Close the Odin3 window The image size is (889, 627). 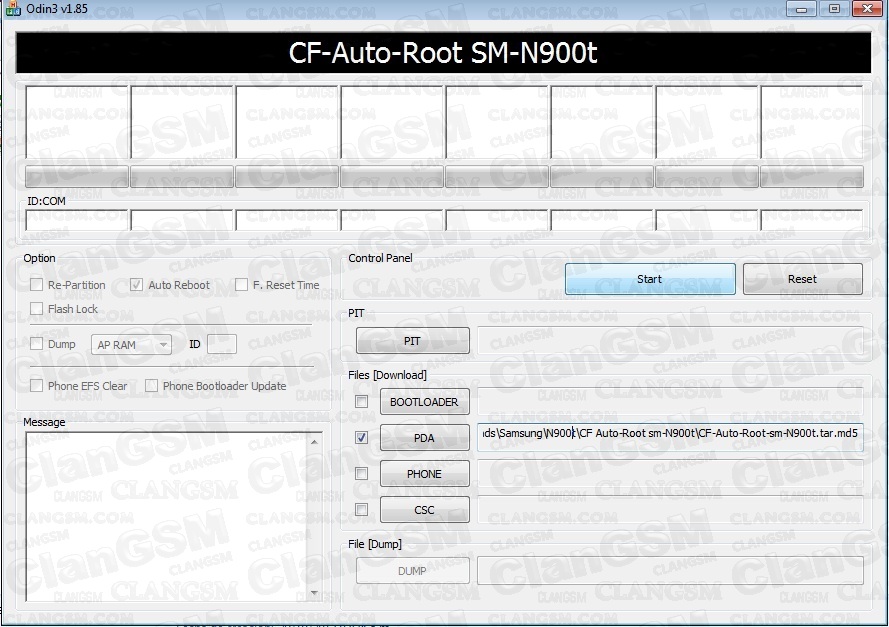[x=867, y=9]
